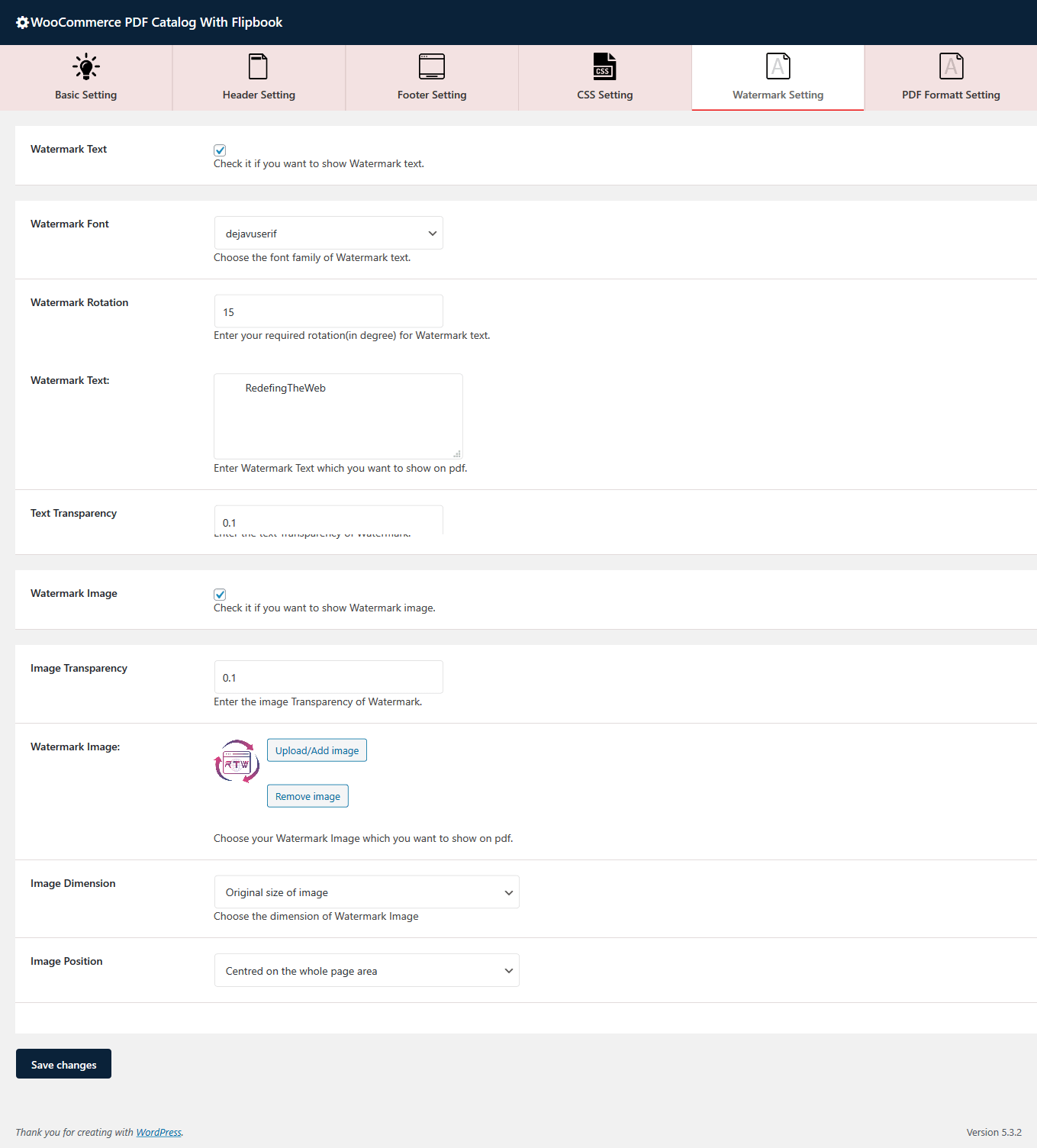The height and width of the screenshot is (1148, 1037).
Task: Uncheck the Watermark Text checkbox
Action: tap(220, 150)
